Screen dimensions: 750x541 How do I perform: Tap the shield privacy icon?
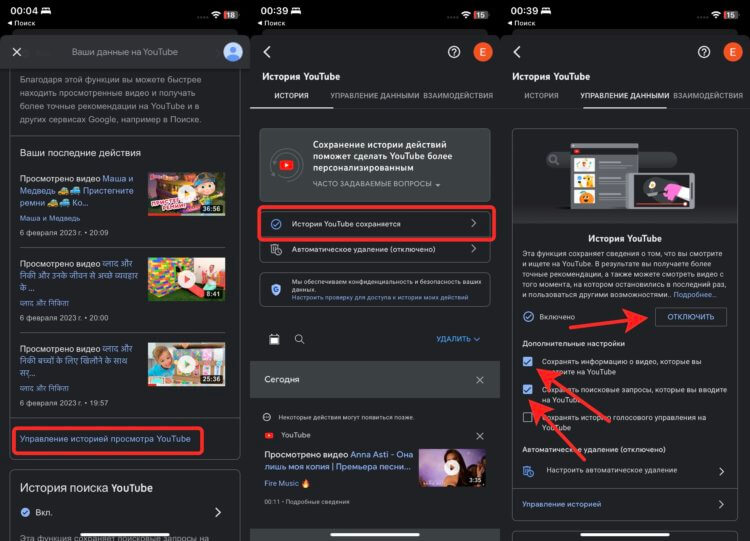276,289
